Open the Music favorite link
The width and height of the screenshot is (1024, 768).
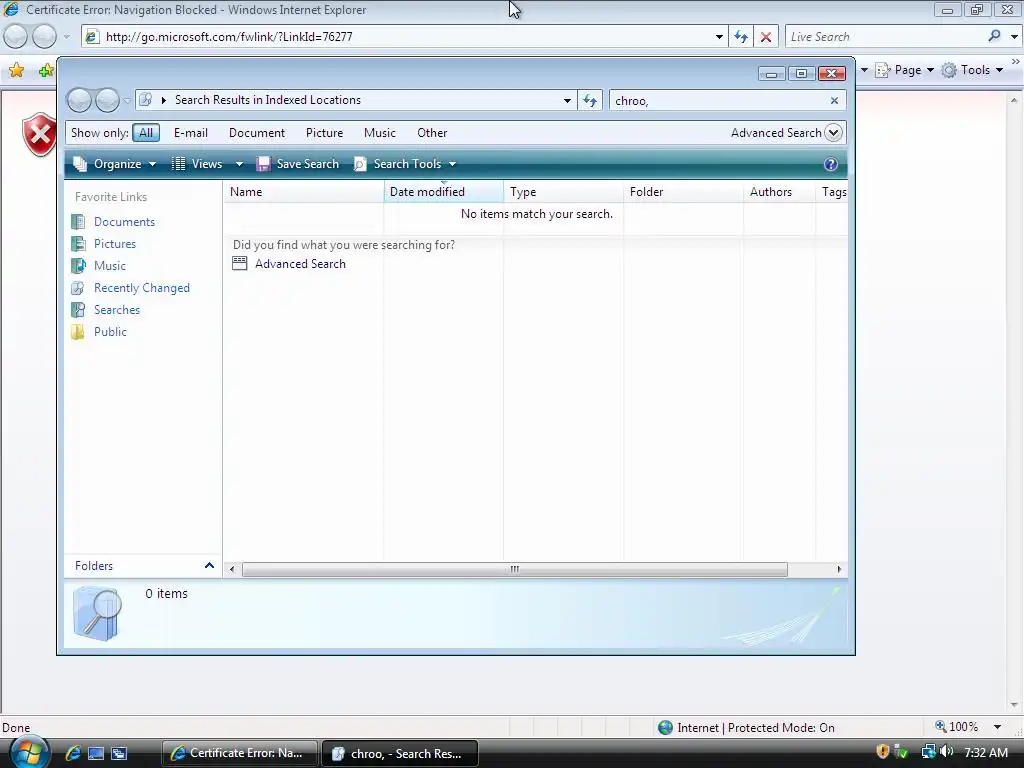[110, 266]
